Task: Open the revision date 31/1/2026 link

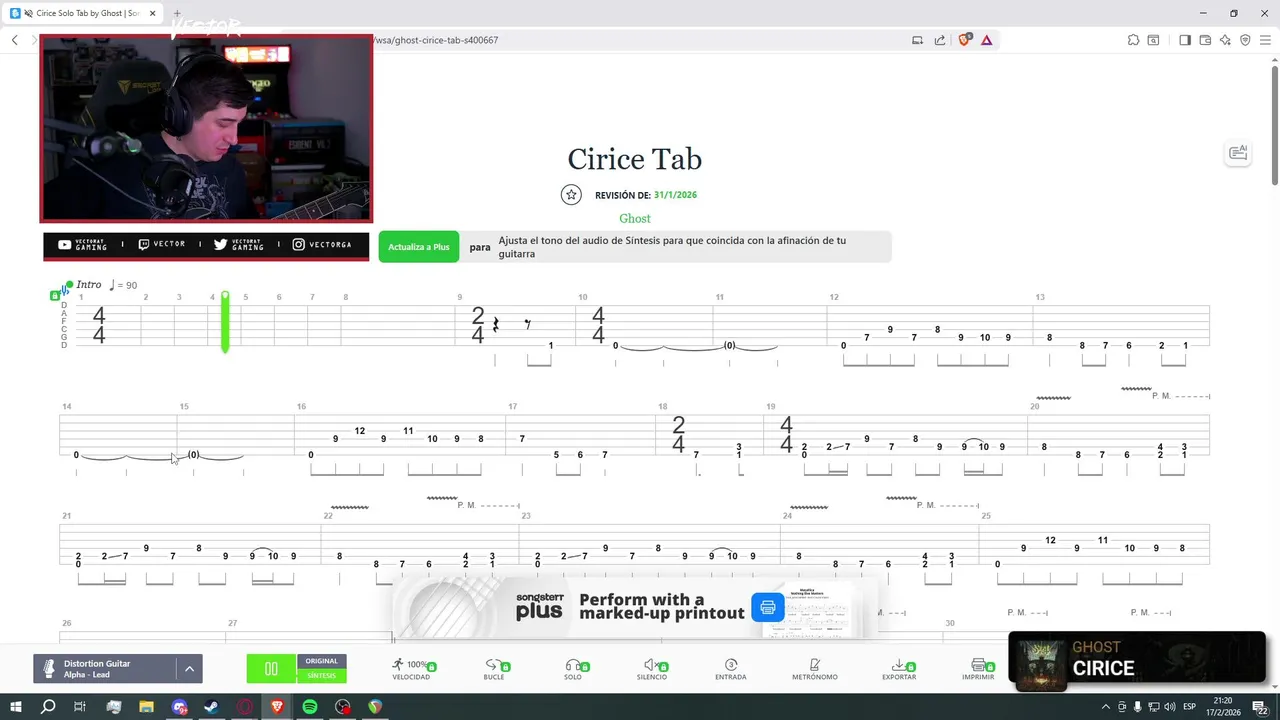Action: coord(675,195)
